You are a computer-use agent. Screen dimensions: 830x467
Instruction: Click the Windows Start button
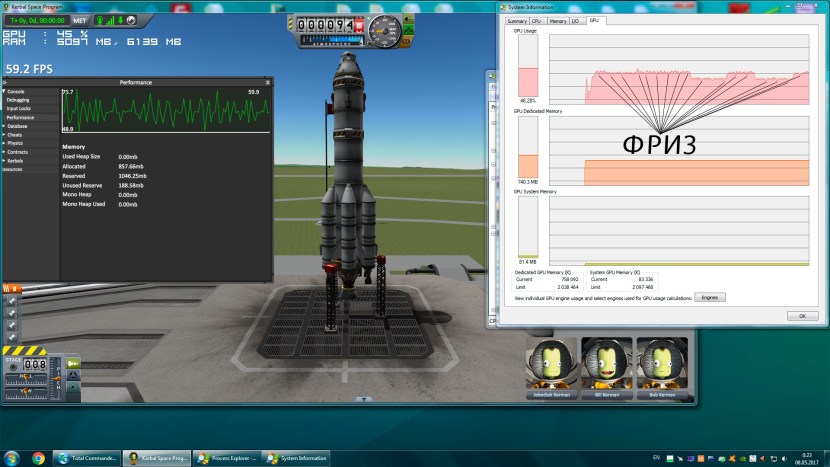11,458
